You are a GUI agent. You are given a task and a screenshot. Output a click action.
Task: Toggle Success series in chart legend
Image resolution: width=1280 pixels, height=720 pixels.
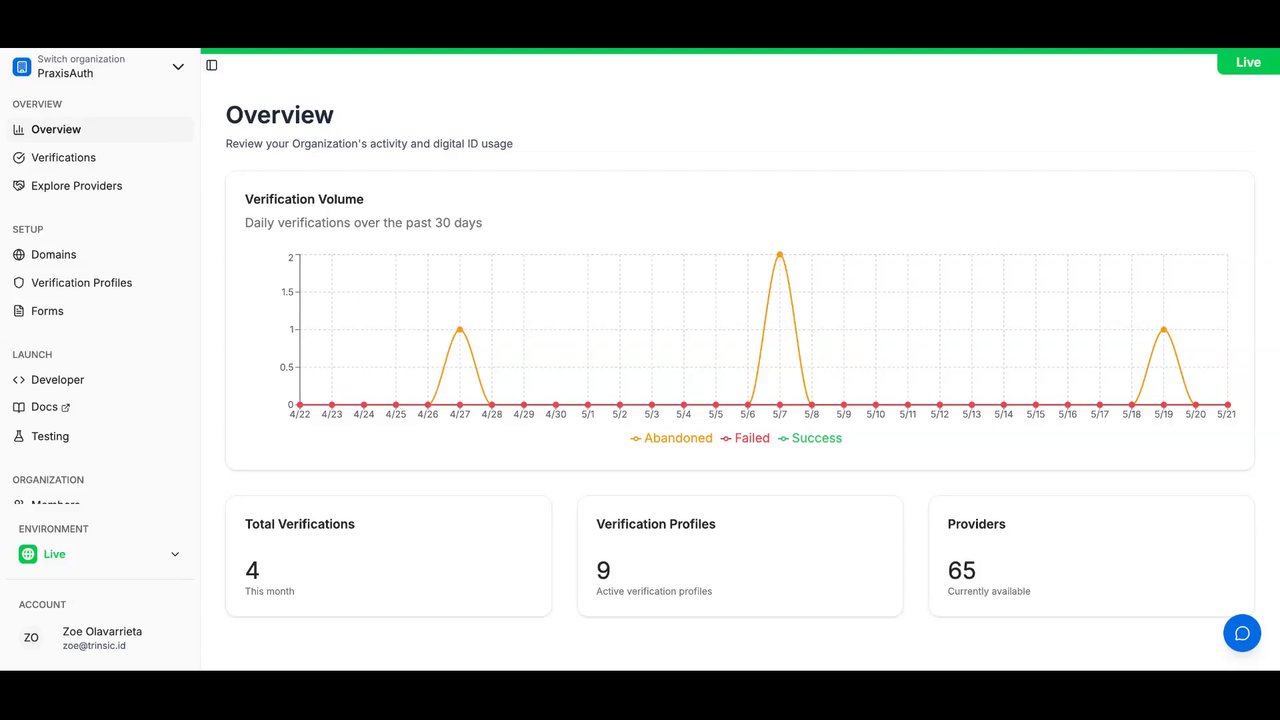810,438
